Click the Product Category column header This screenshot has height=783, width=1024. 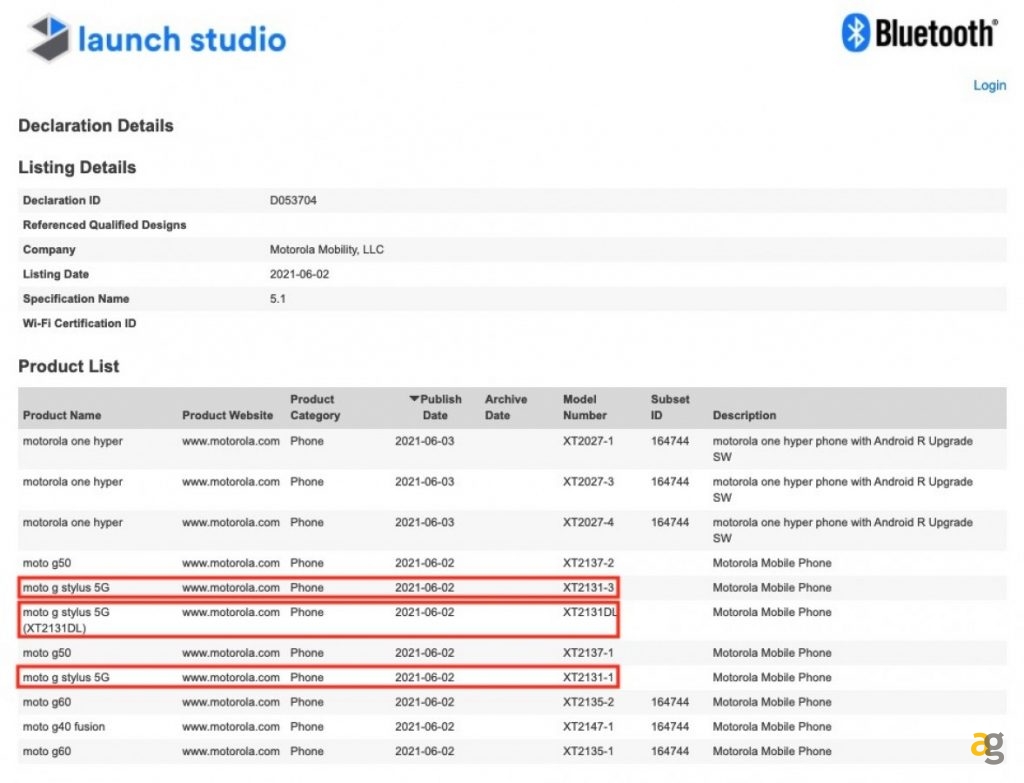[x=315, y=407]
